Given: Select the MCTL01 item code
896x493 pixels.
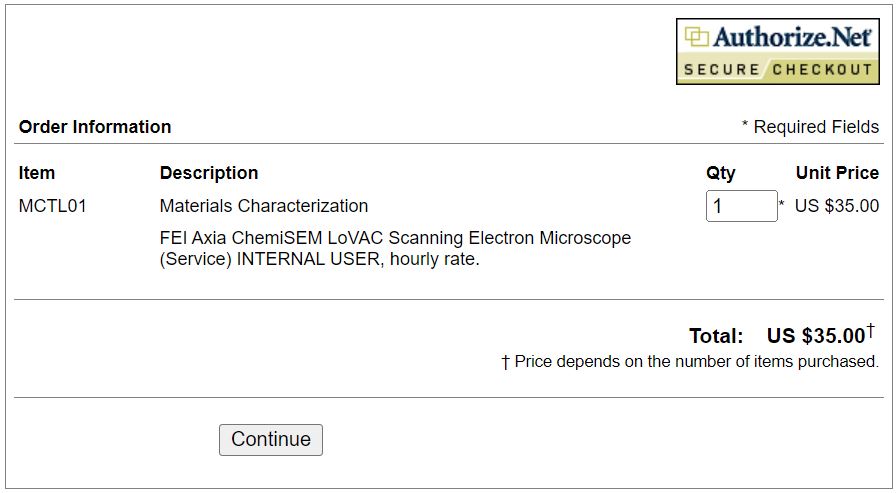Looking at the screenshot, I should 53,206.
